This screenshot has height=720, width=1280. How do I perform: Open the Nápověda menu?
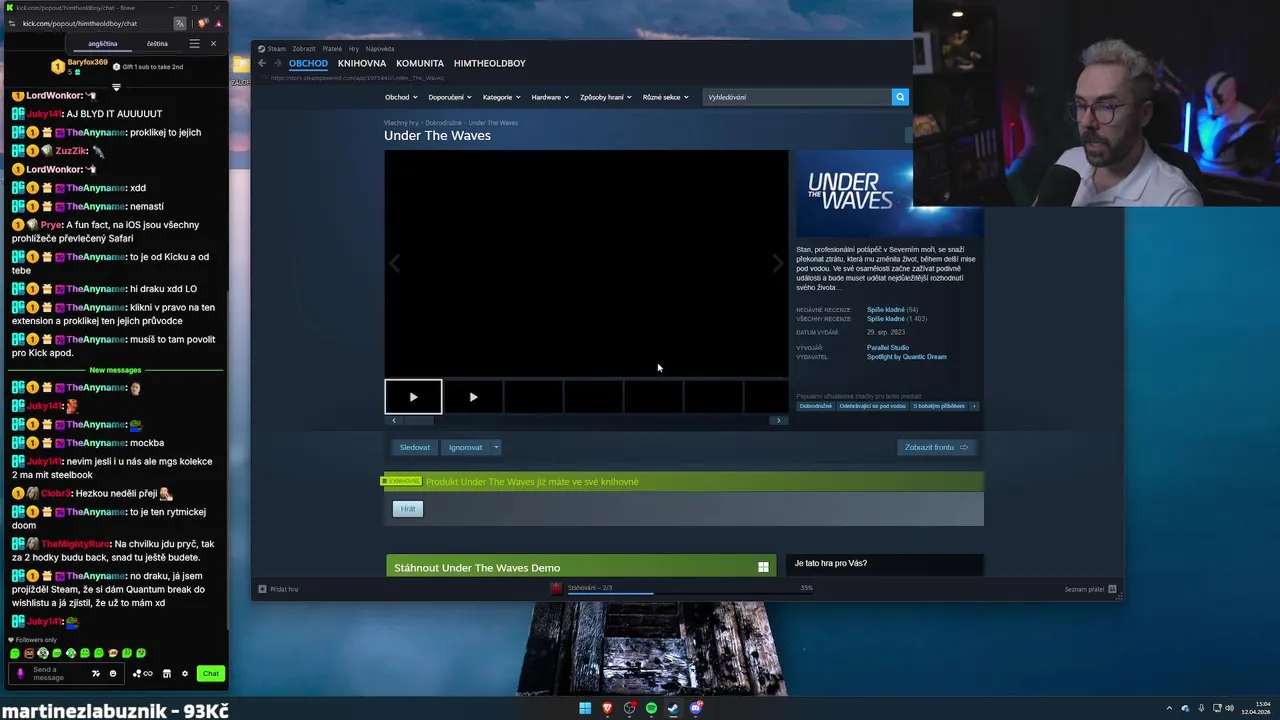380,48
